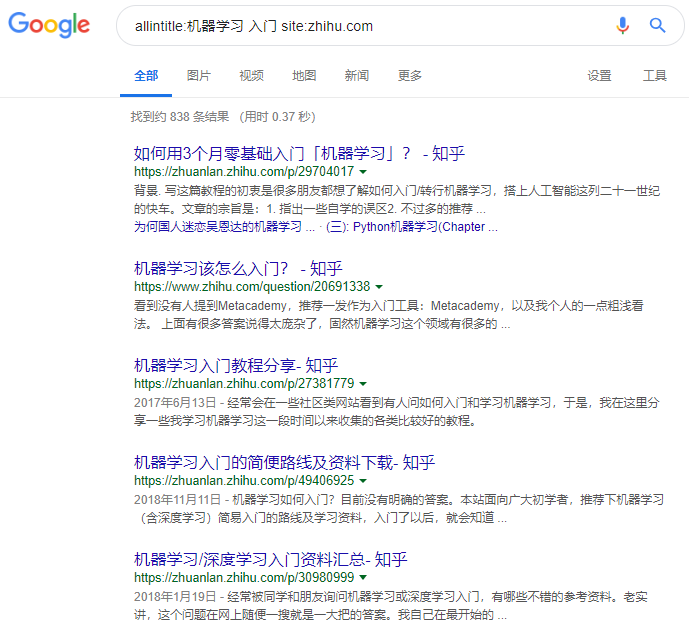Image resolution: width=689 pixels, height=630 pixels.
Task: Expand dropdown arrow beside zhuanlan.zhihu.com/p/29704017
Action: pyautogui.click(x=363, y=172)
